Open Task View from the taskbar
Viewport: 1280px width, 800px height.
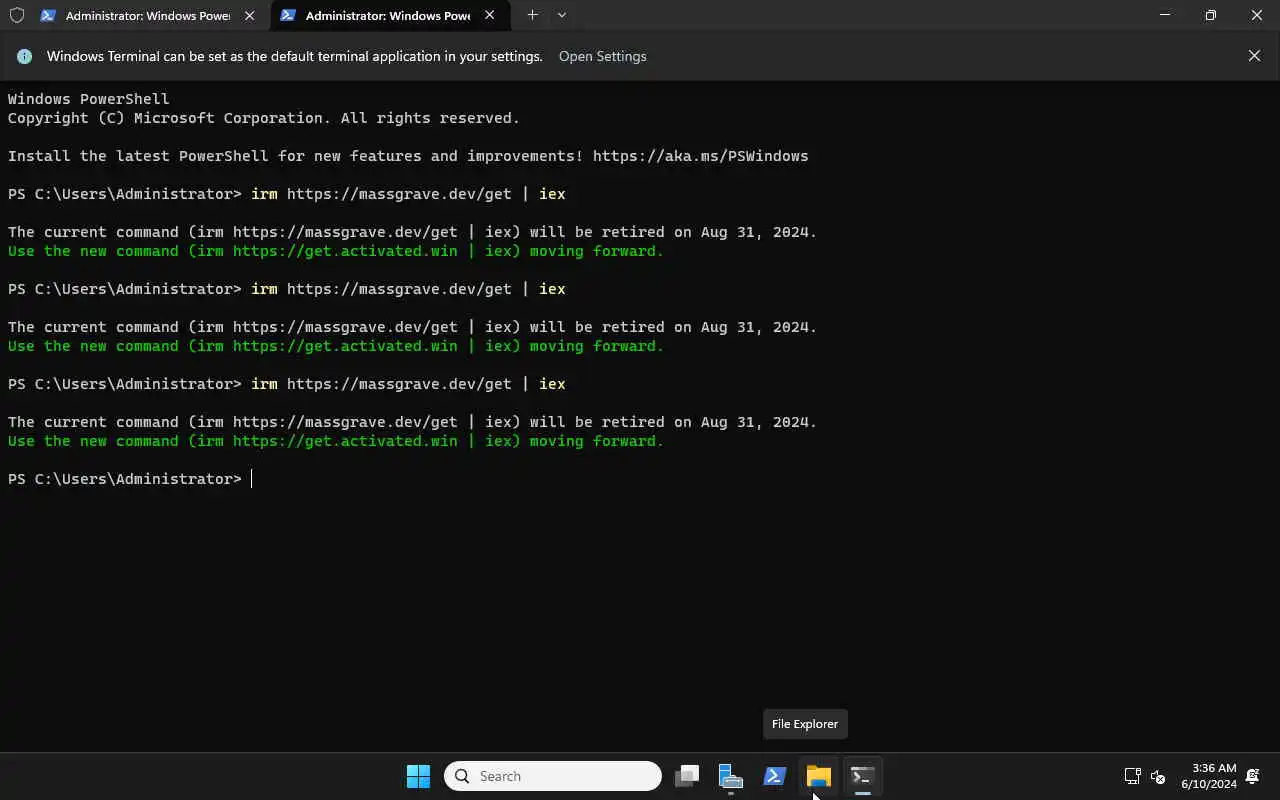point(686,776)
